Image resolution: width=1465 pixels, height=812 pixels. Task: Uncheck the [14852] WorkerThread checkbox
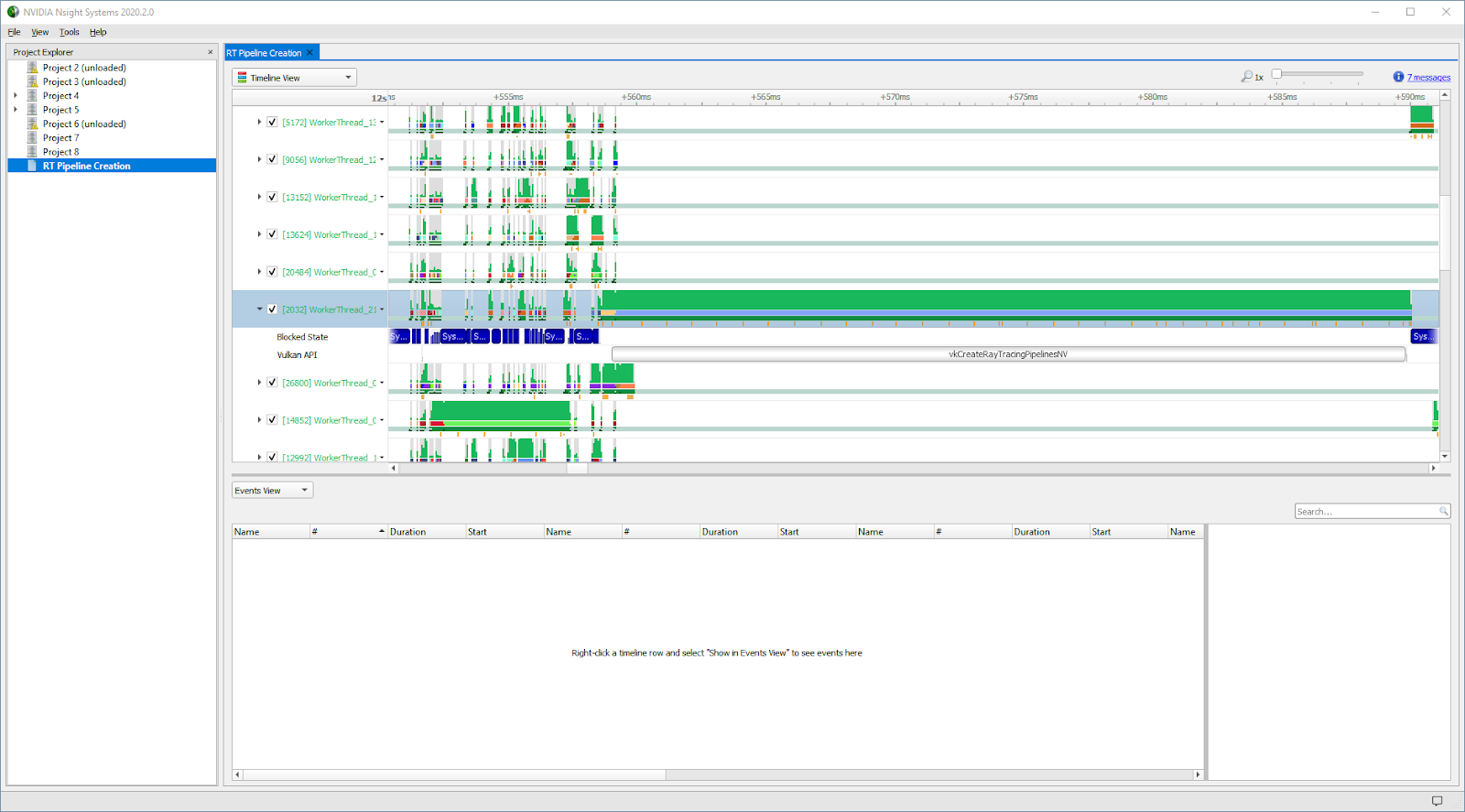(x=272, y=420)
